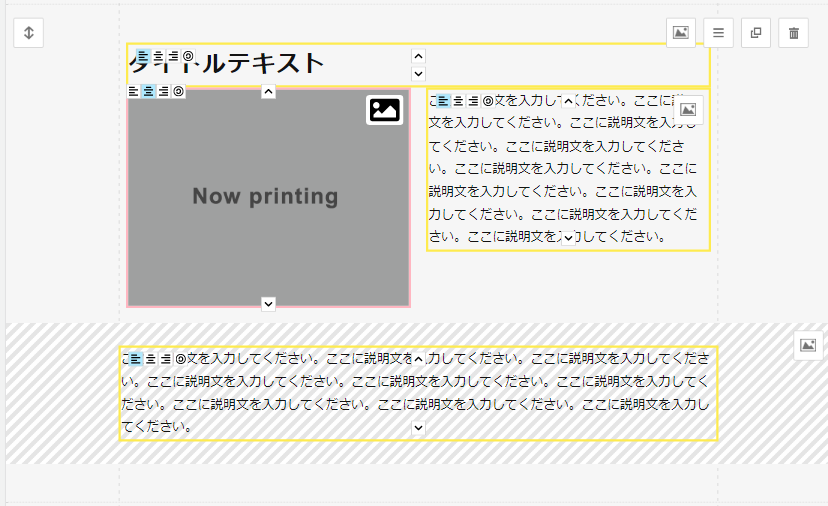Click the down chevron below the Now printing image
The width and height of the screenshot is (828, 506).
[x=268, y=303]
